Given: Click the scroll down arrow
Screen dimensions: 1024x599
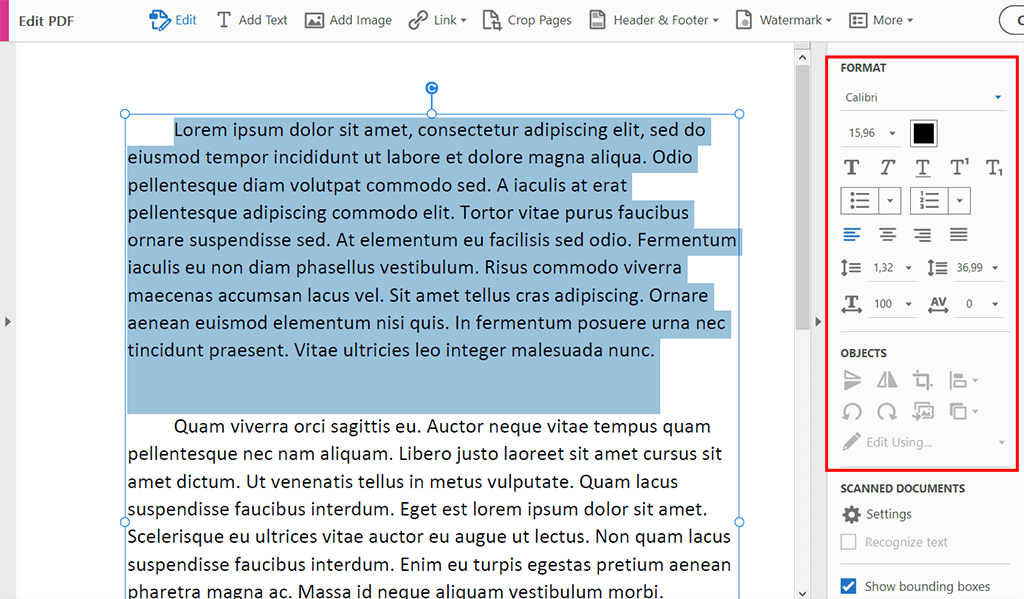Looking at the screenshot, I should pos(803,592).
